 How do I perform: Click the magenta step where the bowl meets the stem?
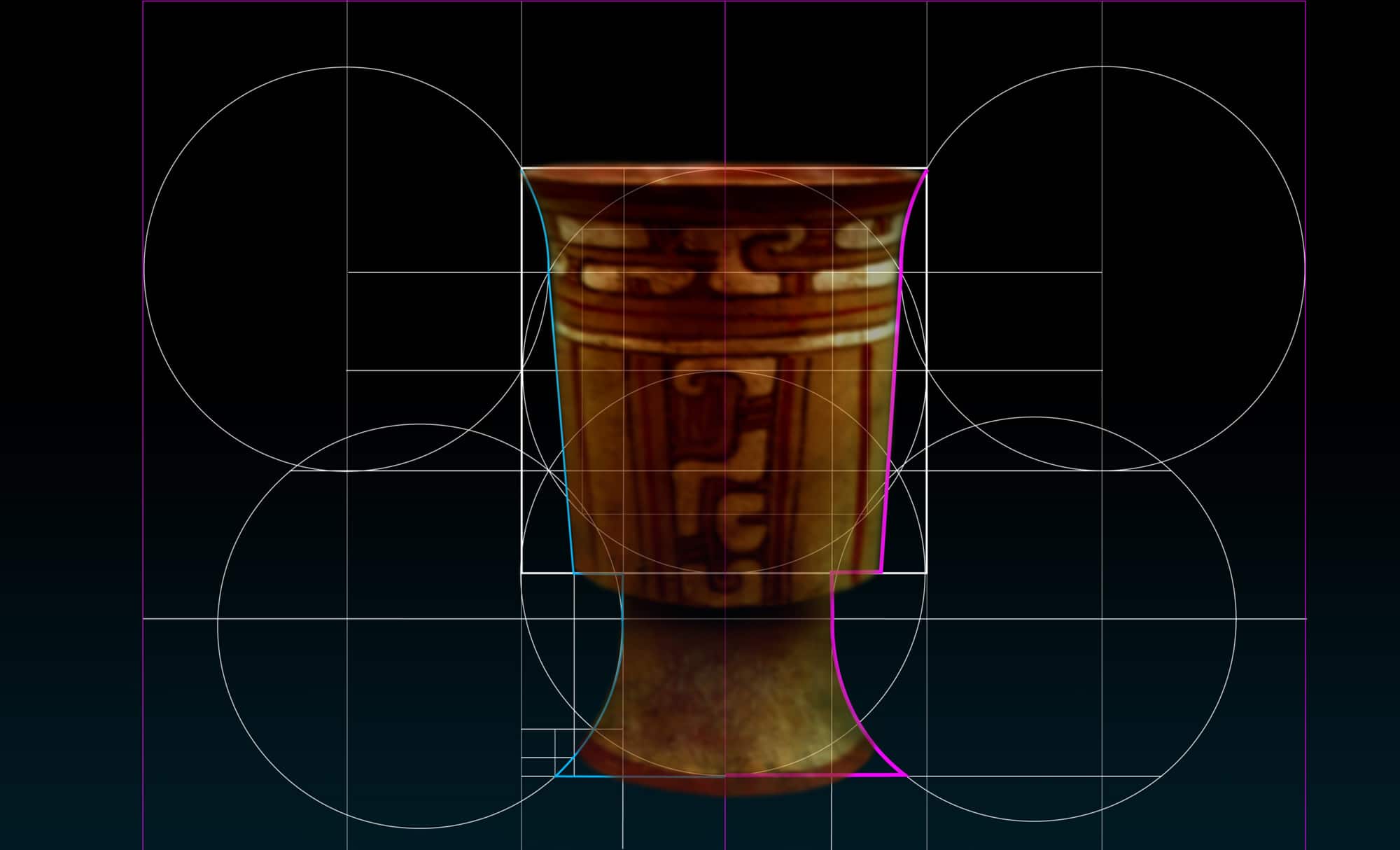(855, 572)
